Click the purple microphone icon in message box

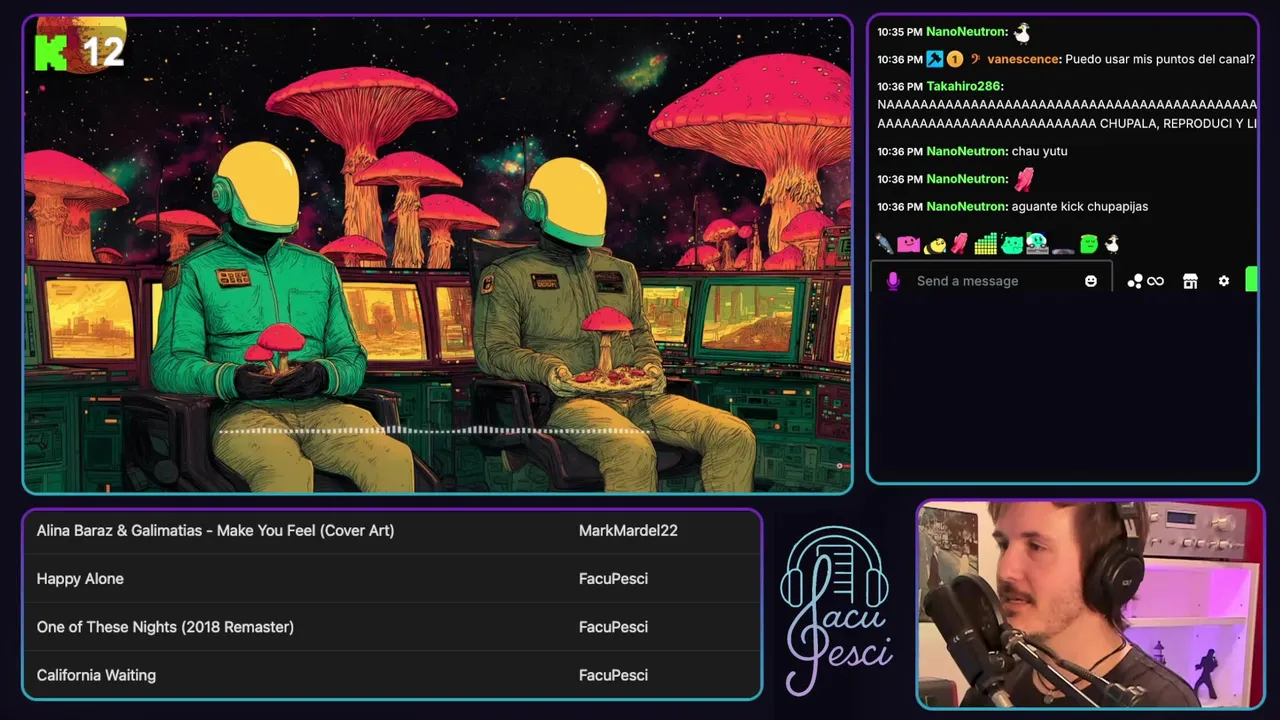(x=893, y=281)
